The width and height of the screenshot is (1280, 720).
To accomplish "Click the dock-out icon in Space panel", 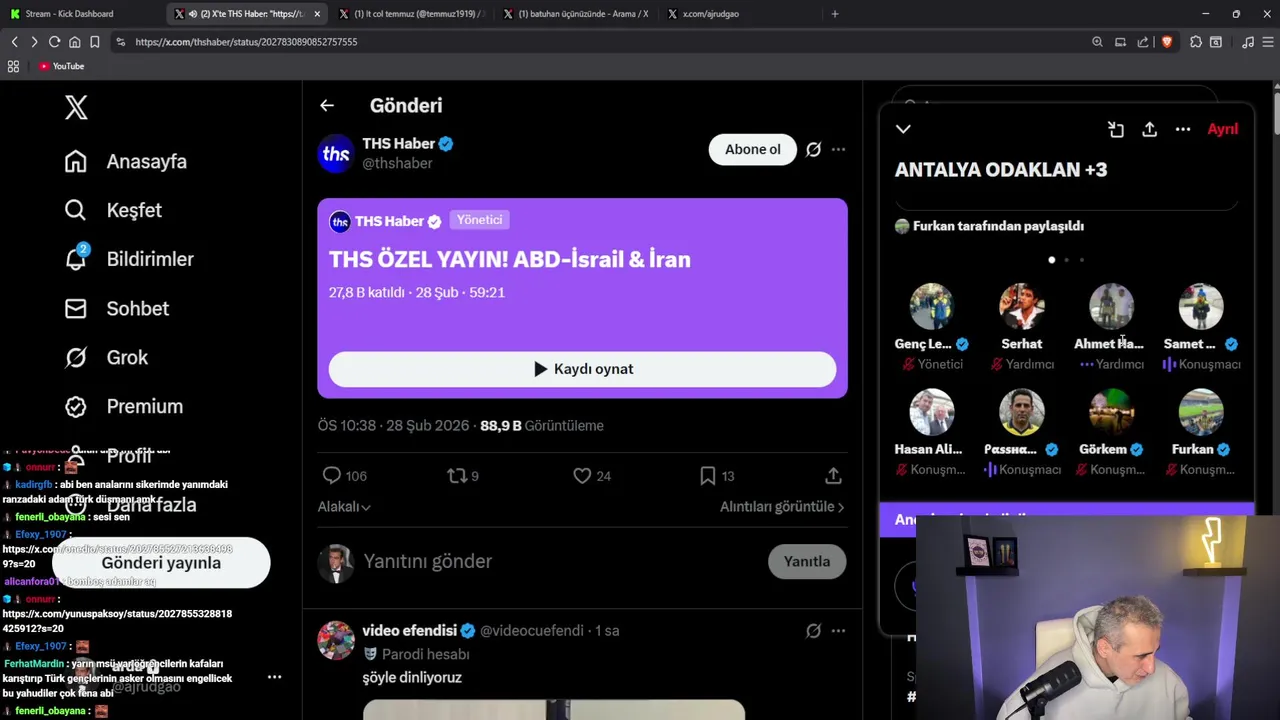I will 1116,129.
